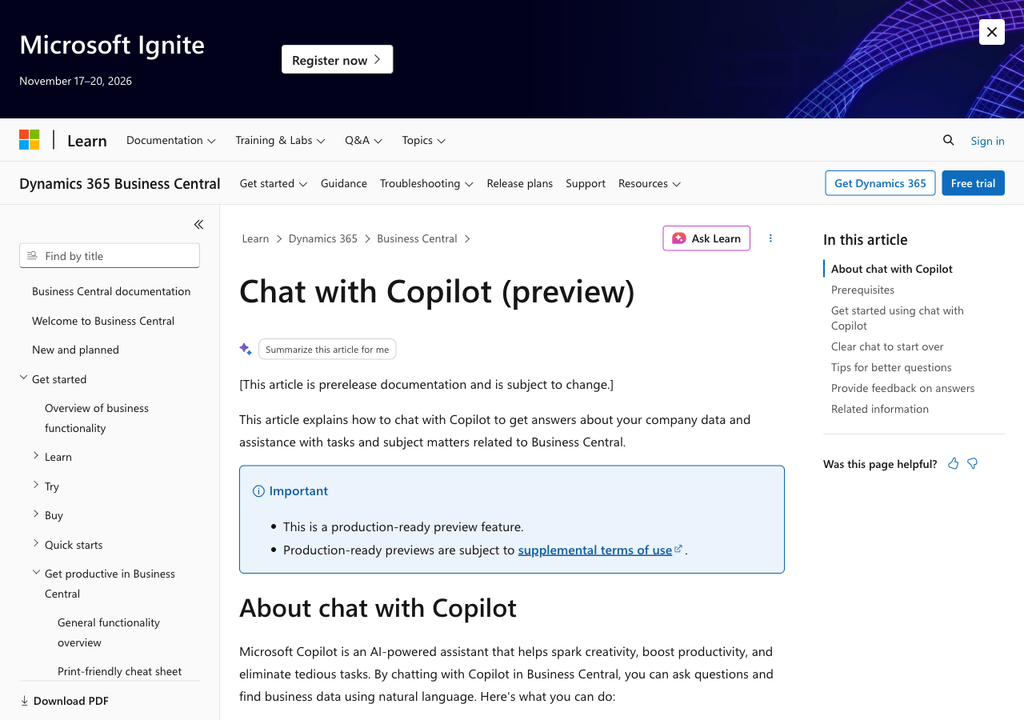
Task: Click the thumbs up feedback icon
Action: click(x=953, y=464)
